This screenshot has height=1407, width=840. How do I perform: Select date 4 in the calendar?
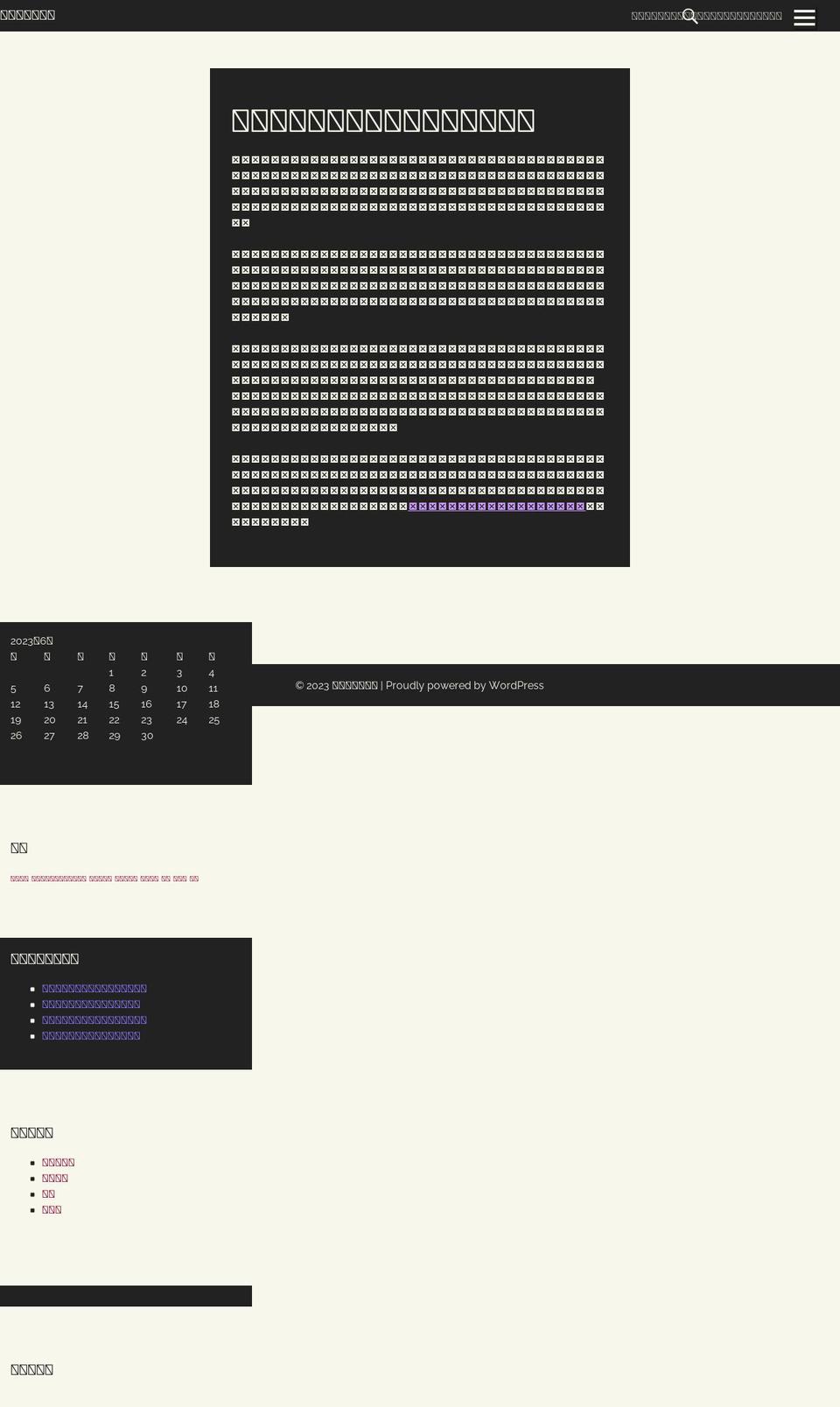[212, 673]
